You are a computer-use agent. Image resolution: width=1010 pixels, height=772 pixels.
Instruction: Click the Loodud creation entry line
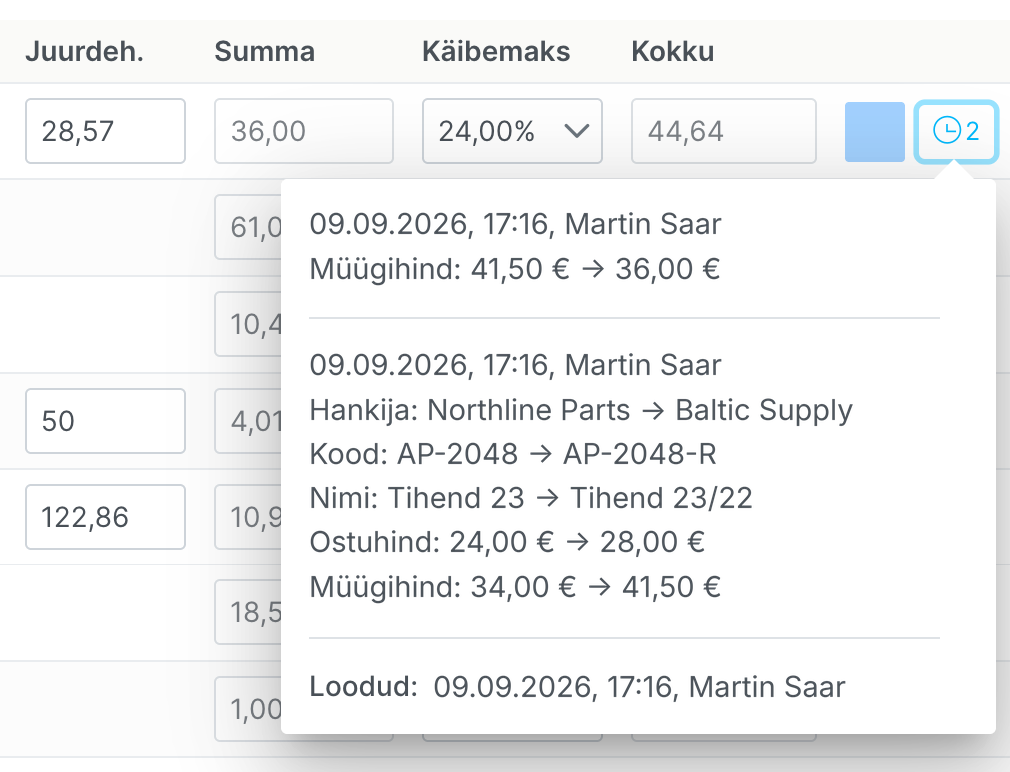click(x=577, y=687)
